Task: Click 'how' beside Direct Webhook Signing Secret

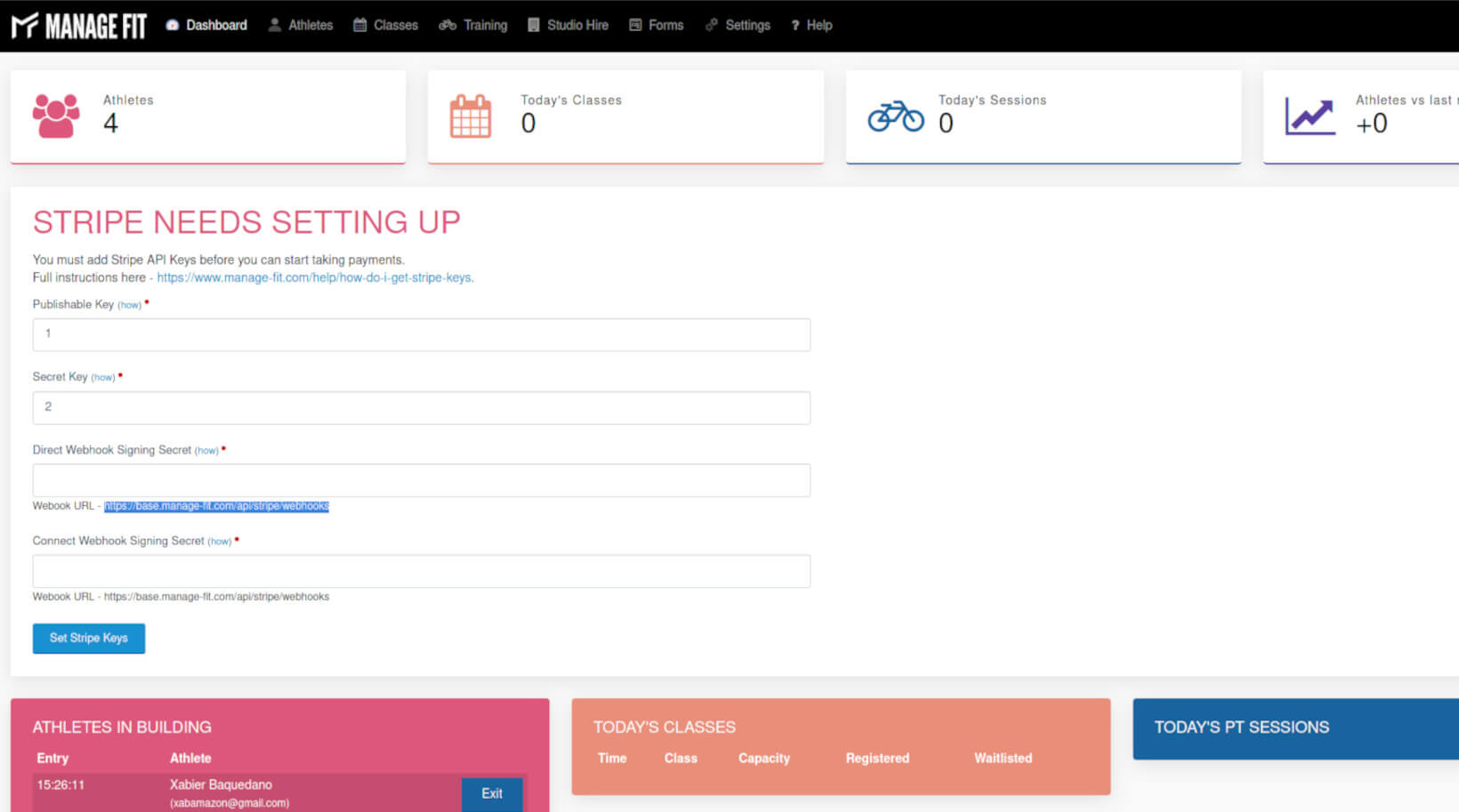Action: click(206, 450)
